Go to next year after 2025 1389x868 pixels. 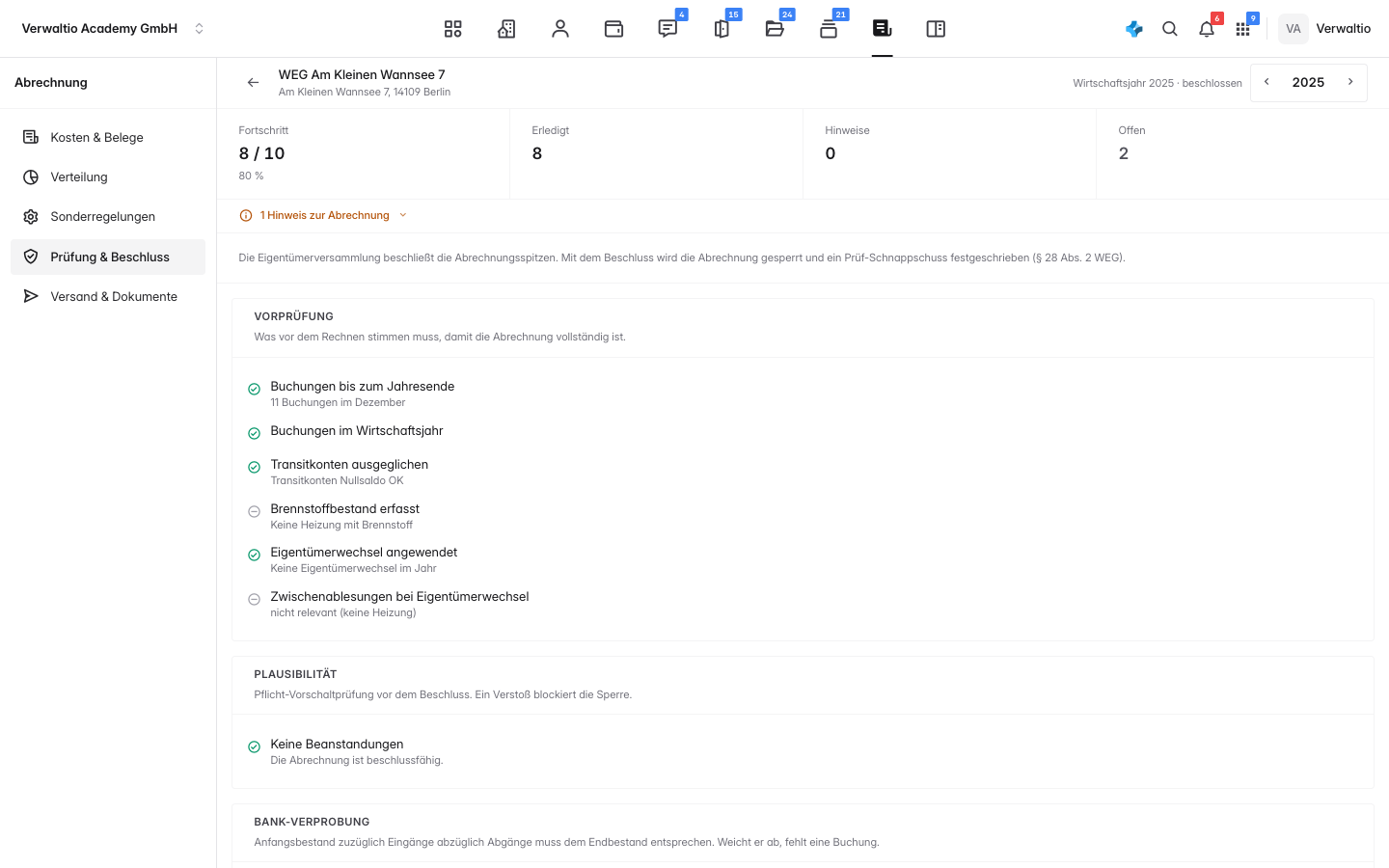pos(1350,82)
